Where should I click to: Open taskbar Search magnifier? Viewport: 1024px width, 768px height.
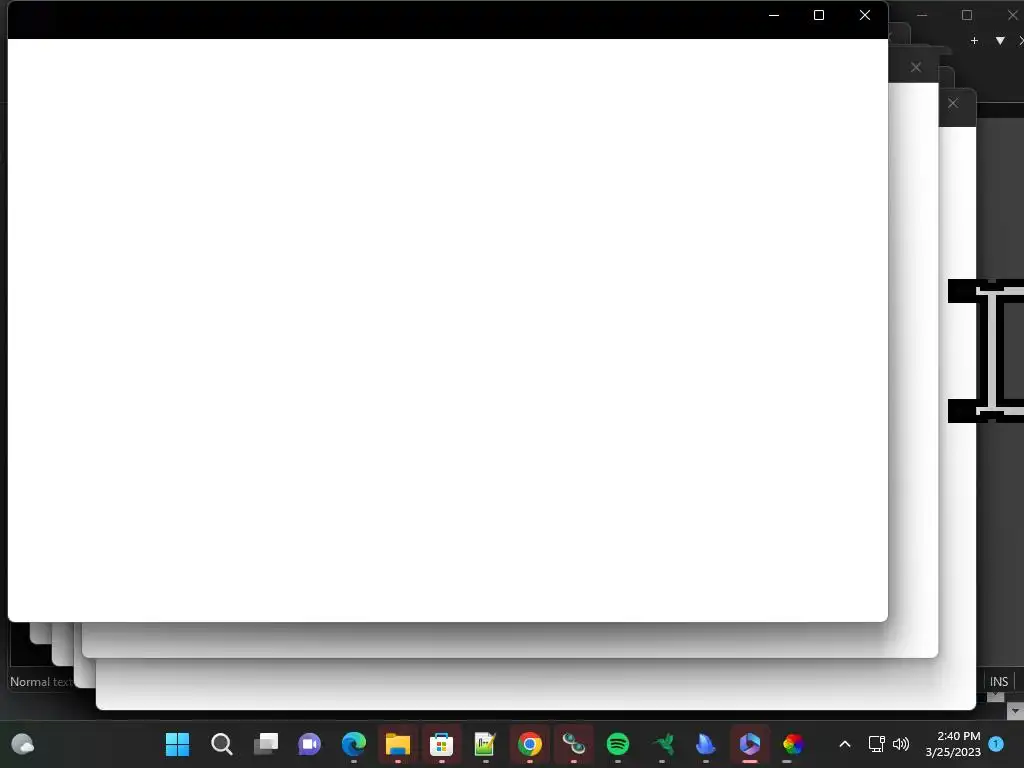coord(221,744)
